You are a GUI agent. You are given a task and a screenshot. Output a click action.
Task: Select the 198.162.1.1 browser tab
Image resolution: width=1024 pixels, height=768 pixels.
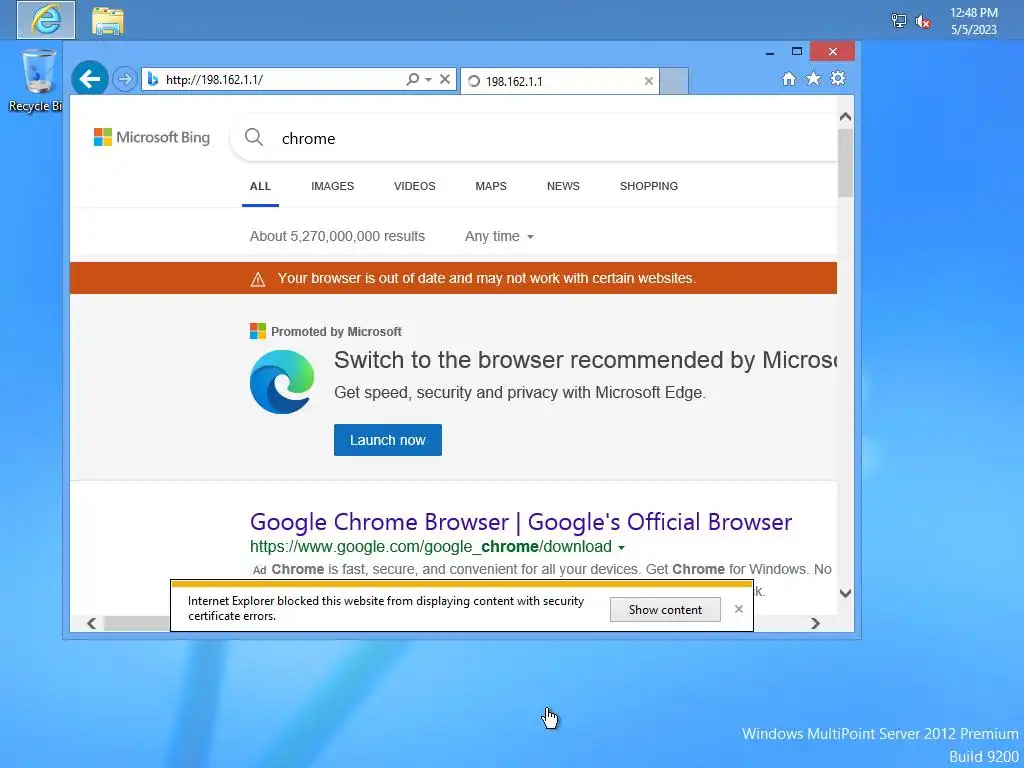(560, 81)
